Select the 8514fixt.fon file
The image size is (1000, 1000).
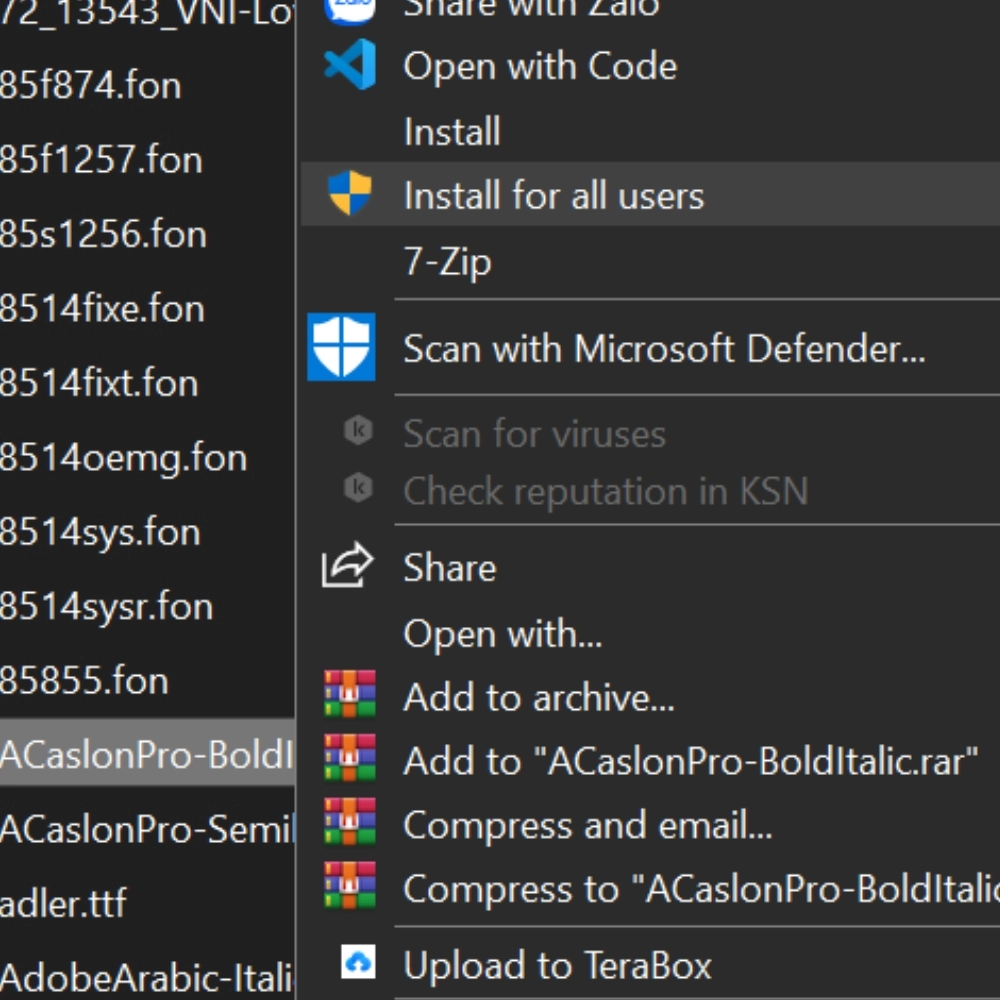[99, 383]
